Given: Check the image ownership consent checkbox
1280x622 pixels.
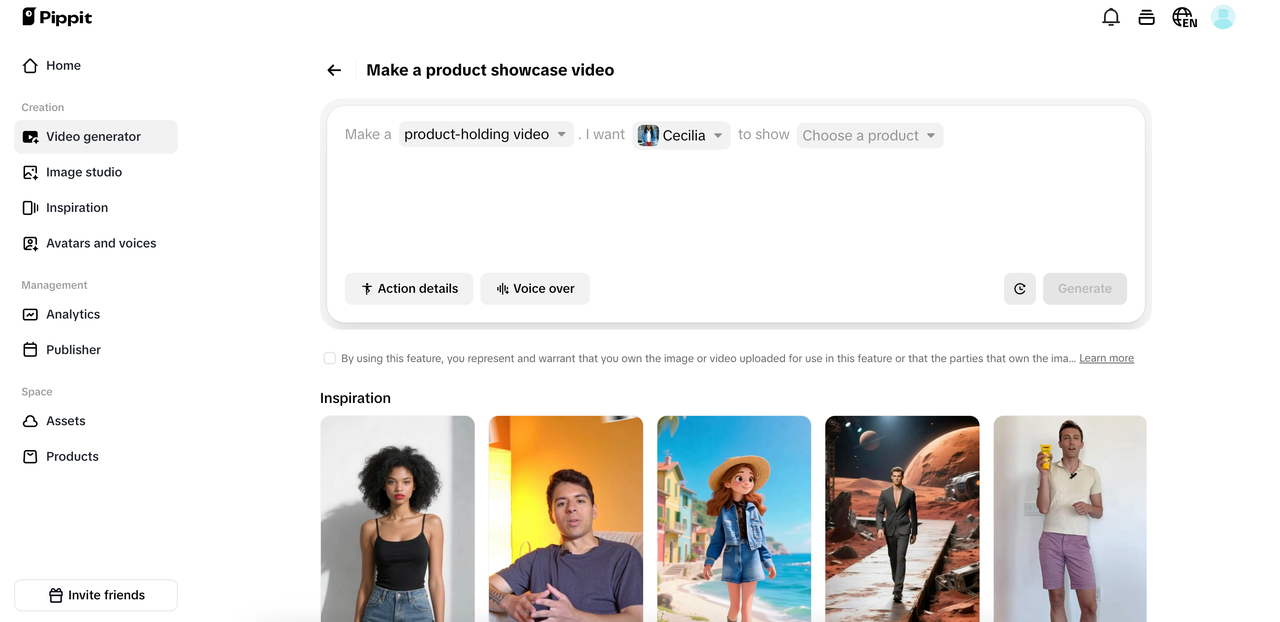Looking at the screenshot, I should point(329,358).
